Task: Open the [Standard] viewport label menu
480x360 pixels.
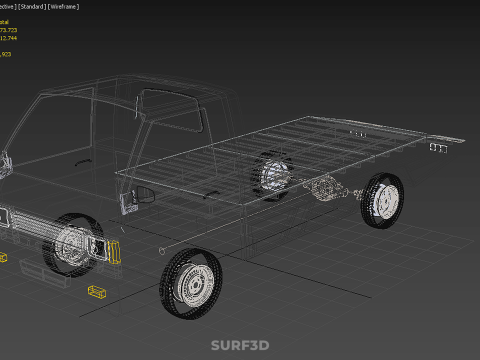Action: pyautogui.click(x=32, y=7)
